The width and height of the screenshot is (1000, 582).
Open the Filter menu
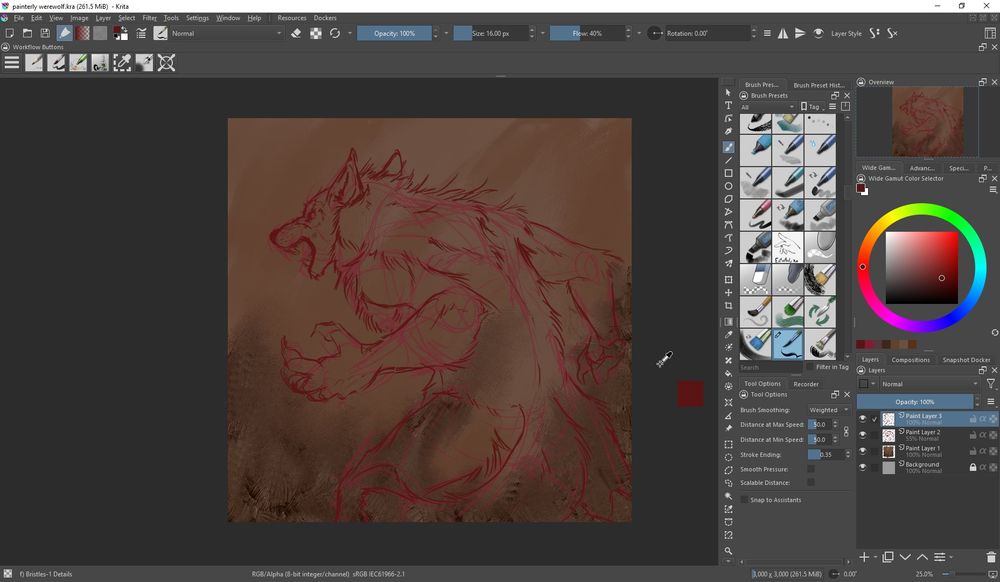tap(150, 18)
